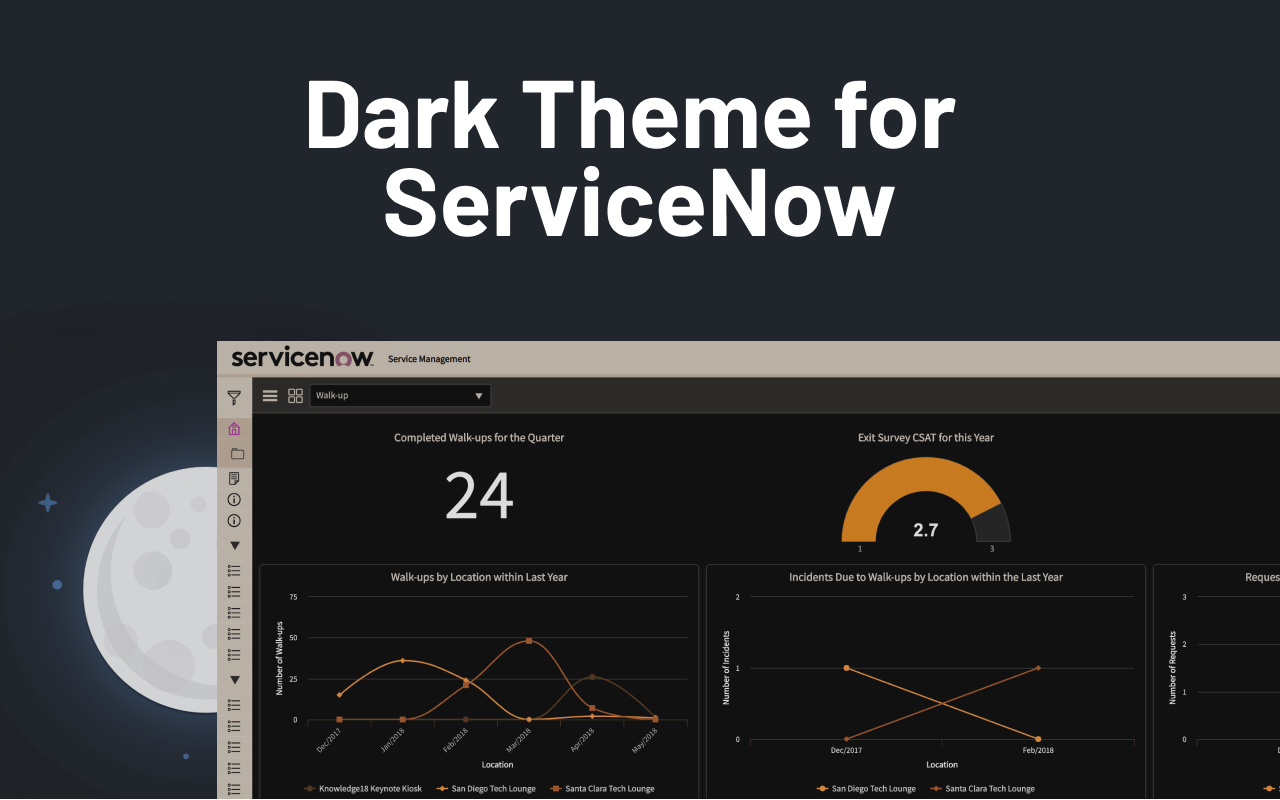Open first list module icon below upper collapse arrow
The width and height of the screenshot is (1280, 800).
[x=234, y=570]
